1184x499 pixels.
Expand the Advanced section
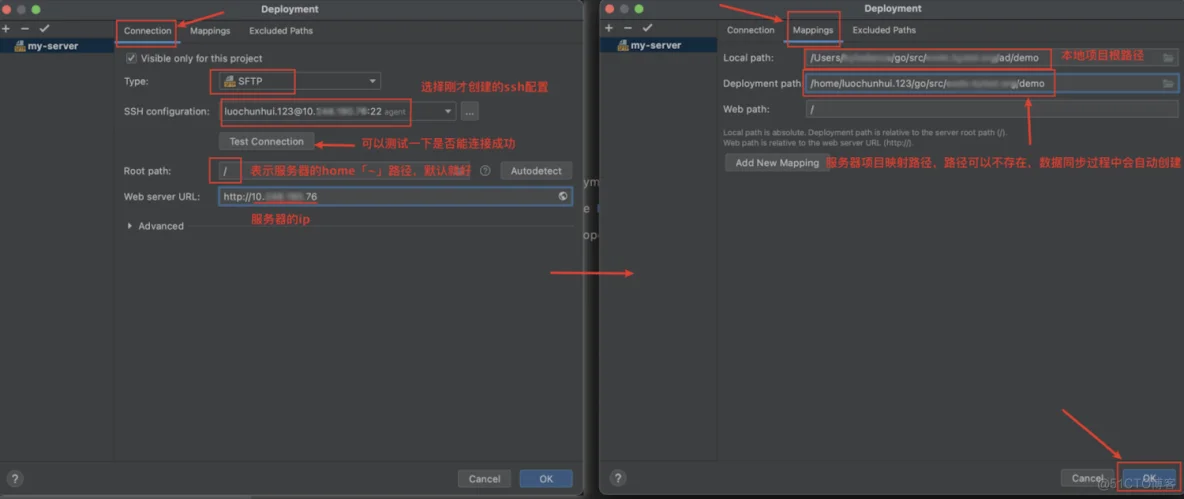130,226
